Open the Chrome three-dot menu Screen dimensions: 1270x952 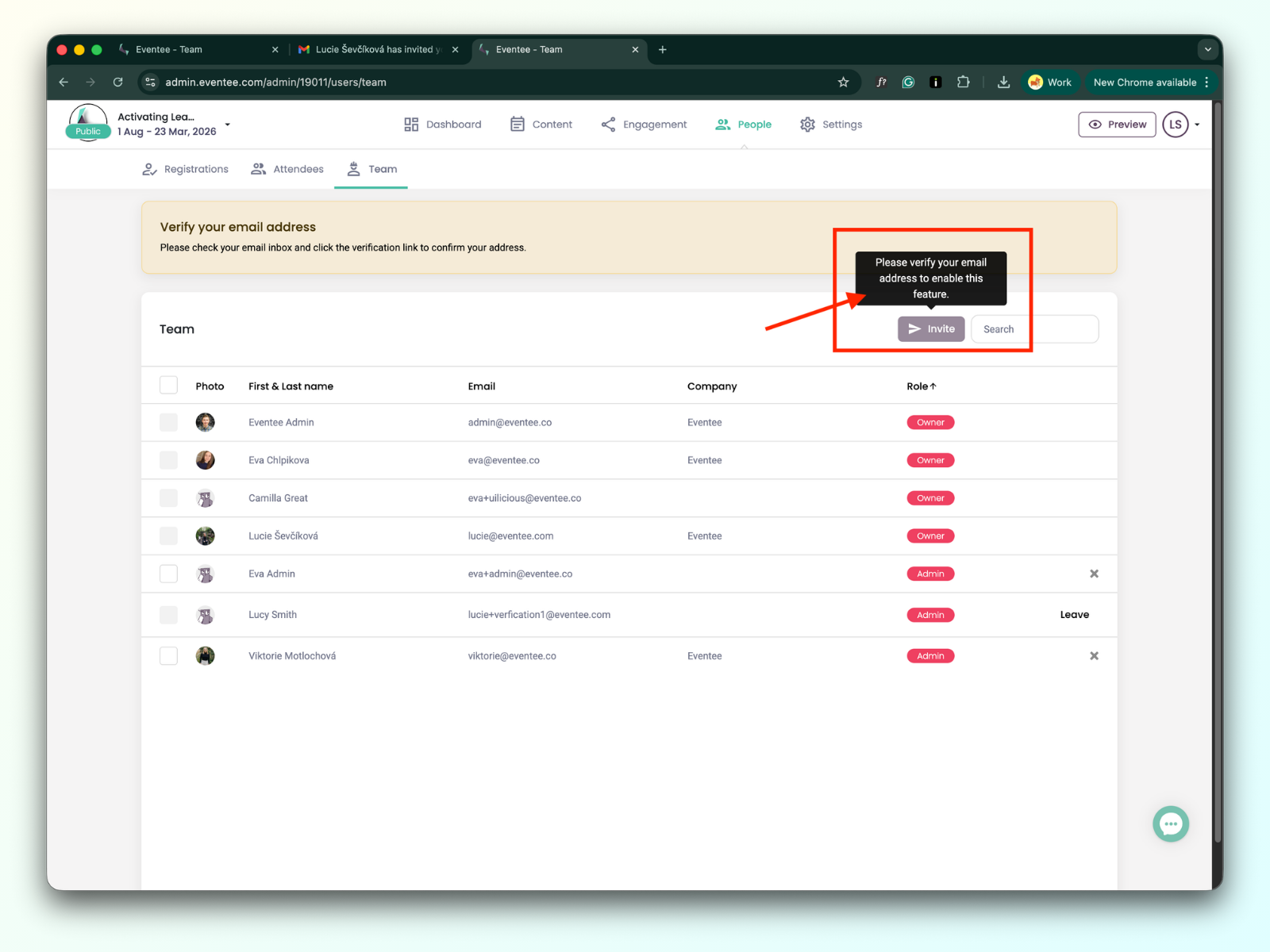(1206, 83)
